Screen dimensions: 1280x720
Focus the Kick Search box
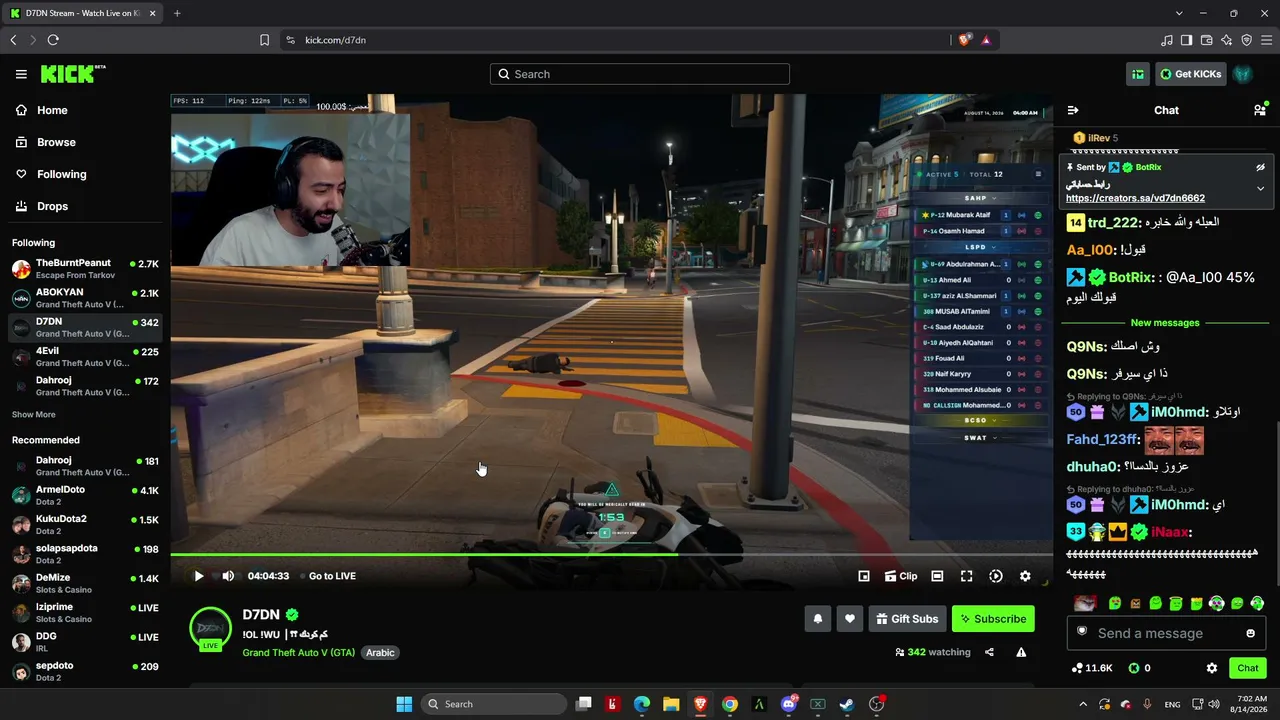640,74
